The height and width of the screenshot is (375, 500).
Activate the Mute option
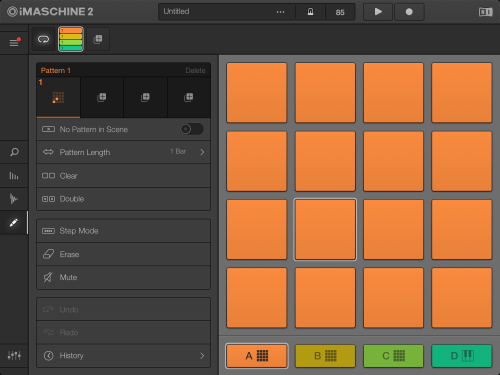click(123, 277)
